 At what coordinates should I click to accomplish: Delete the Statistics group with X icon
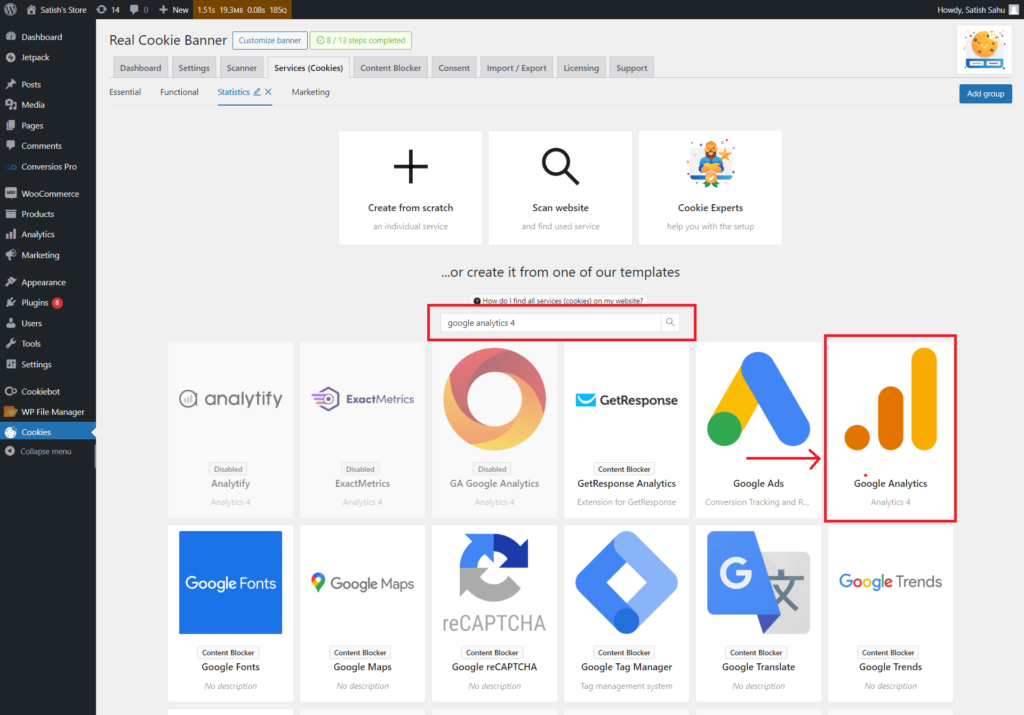tap(268, 92)
